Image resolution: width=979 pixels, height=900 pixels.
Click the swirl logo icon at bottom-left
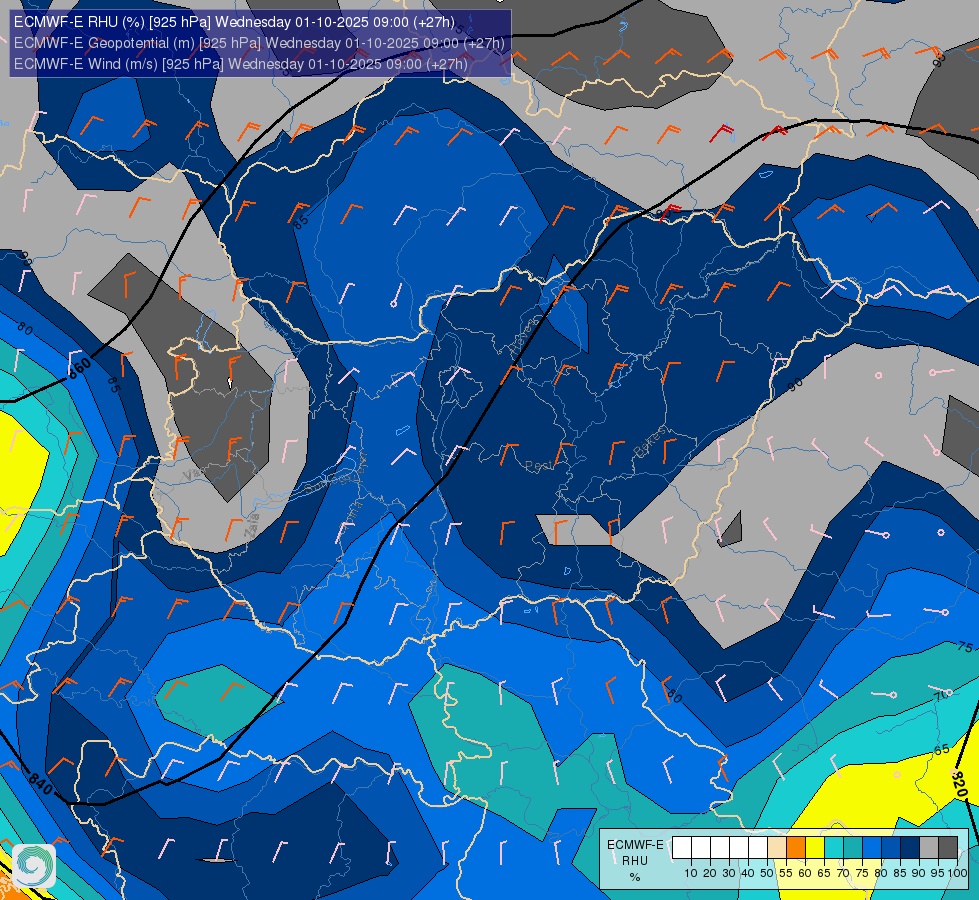[34, 866]
